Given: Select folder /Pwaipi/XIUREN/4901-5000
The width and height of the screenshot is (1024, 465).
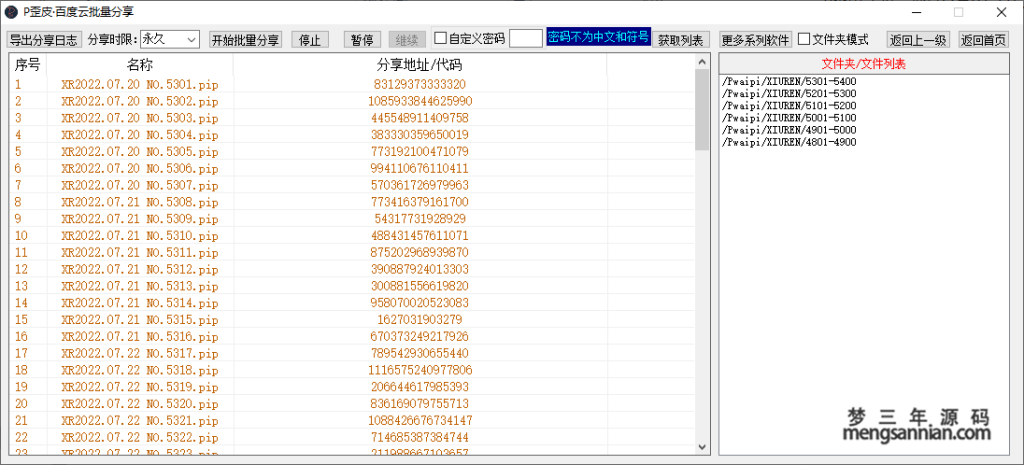Looking at the screenshot, I should (x=788, y=130).
